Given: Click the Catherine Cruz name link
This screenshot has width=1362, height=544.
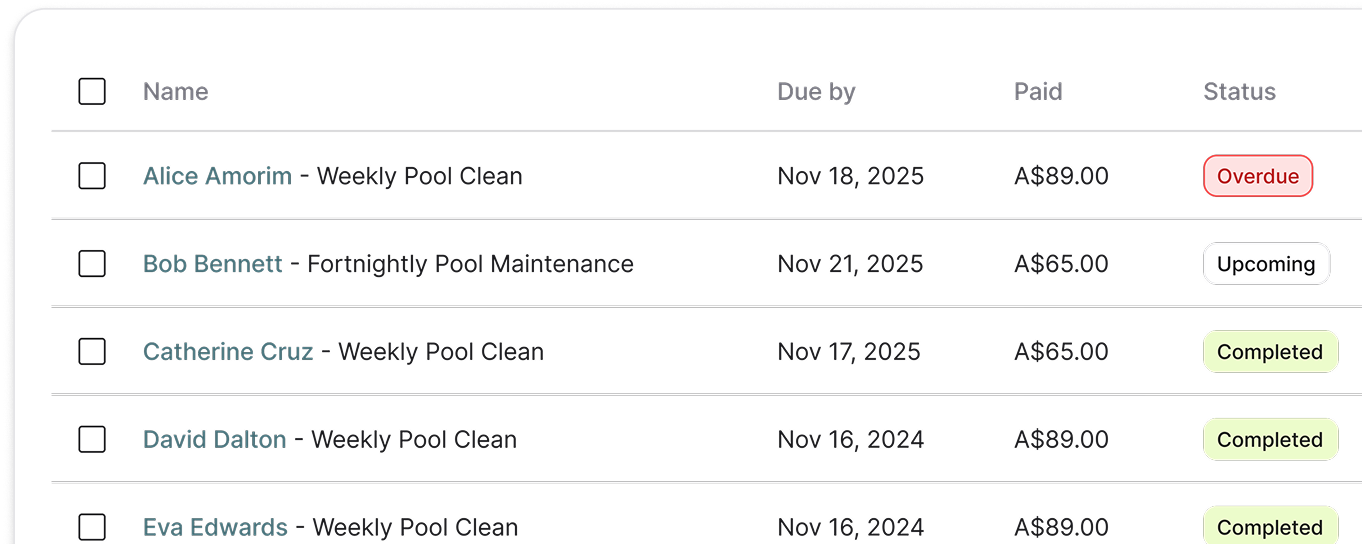Looking at the screenshot, I should point(228,352).
